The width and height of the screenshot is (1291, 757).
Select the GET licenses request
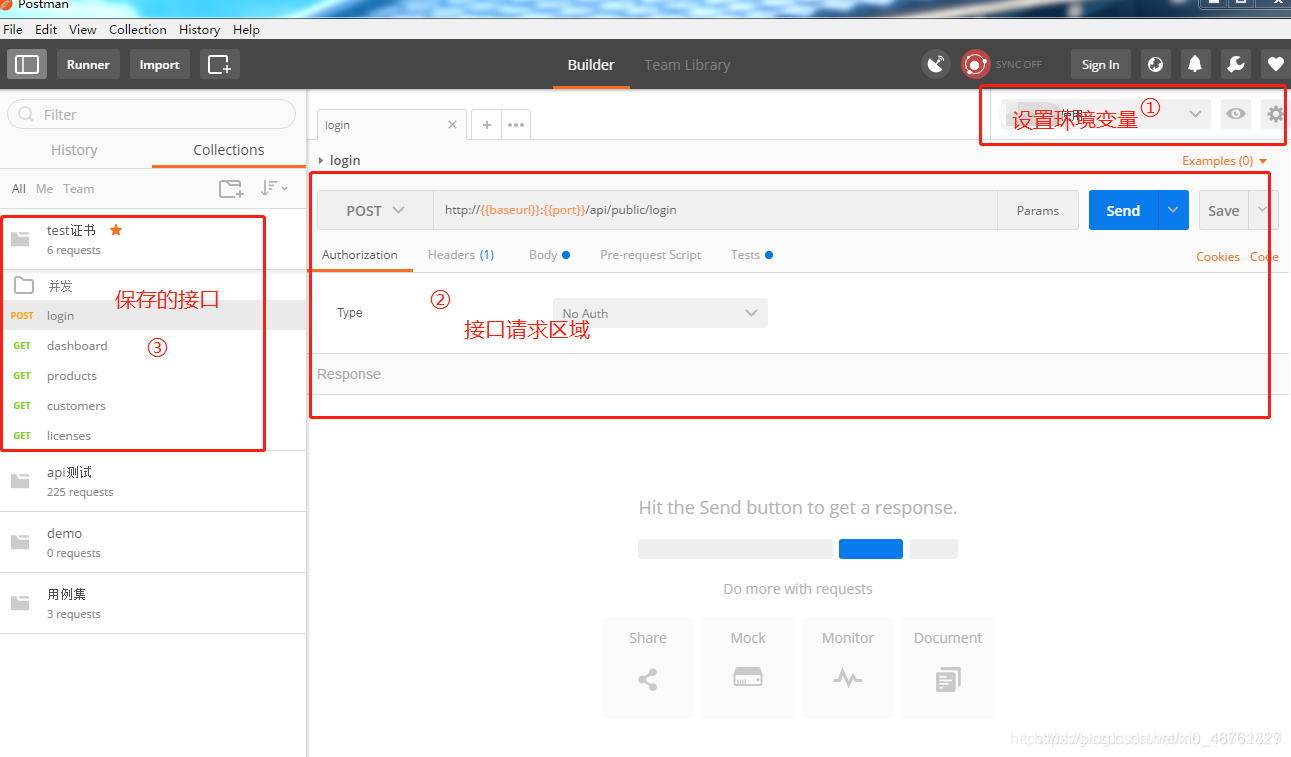[x=153, y=436]
